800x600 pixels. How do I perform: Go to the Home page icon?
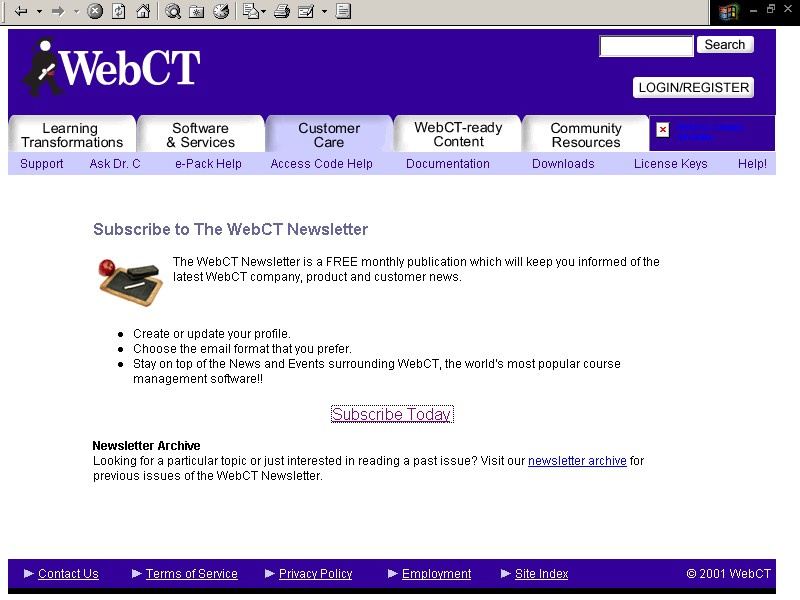pyautogui.click(x=143, y=11)
